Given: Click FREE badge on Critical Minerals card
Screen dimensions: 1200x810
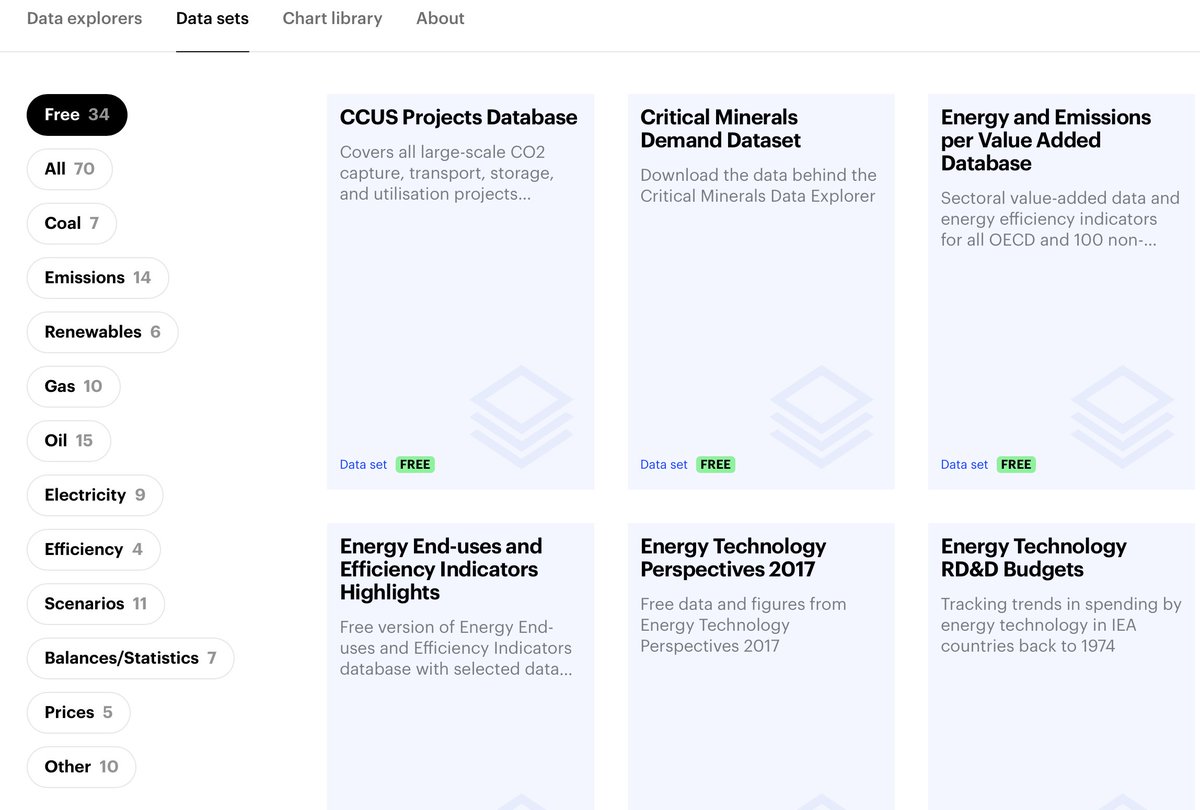Looking at the screenshot, I should tap(715, 464).
